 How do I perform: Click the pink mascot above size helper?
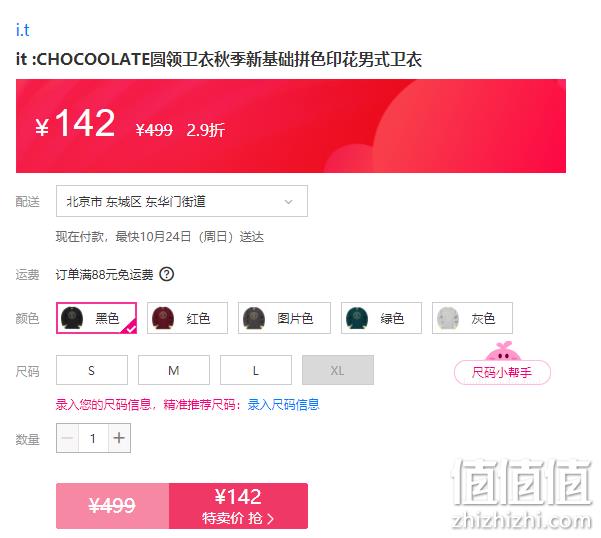coord(502,351)
